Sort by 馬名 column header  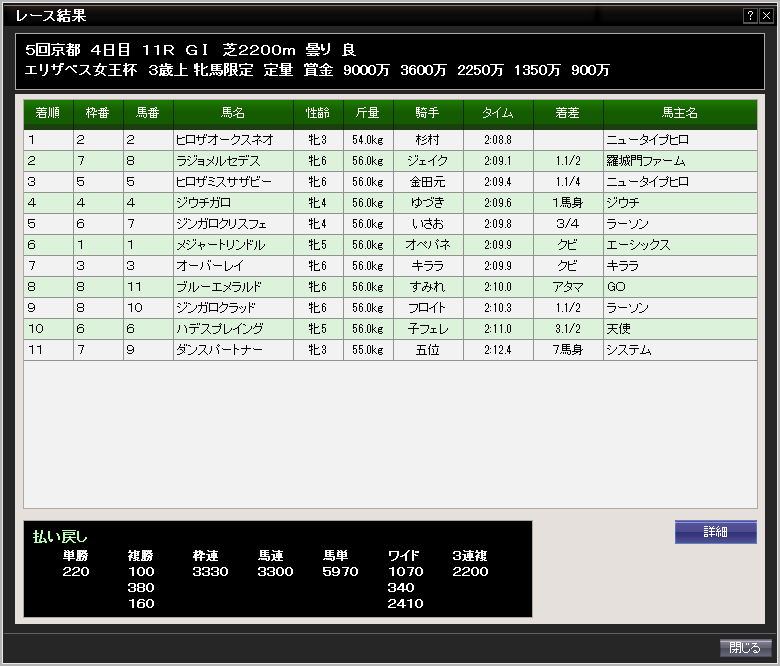point(233,113)
